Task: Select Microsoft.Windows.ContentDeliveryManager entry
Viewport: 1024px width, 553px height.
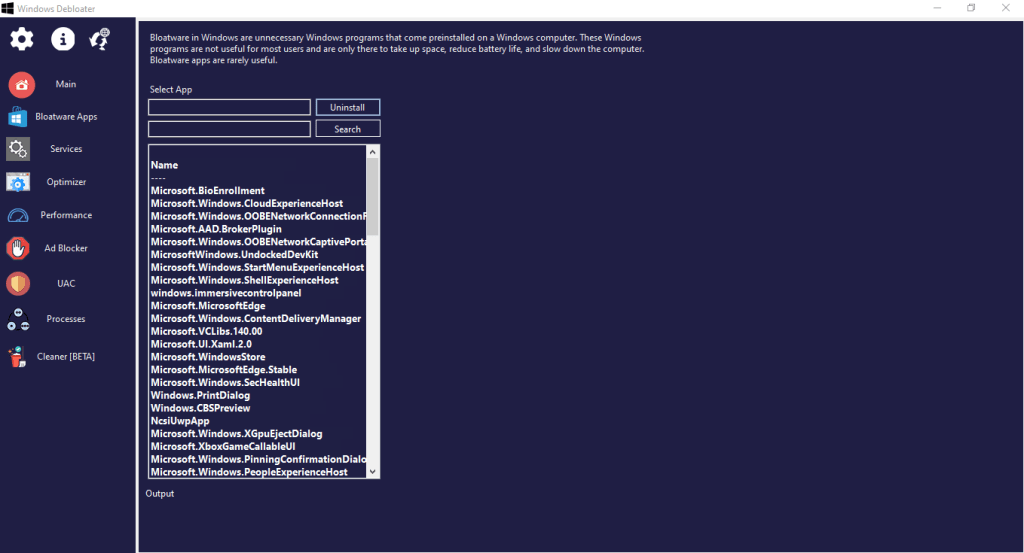Action: [x=255, y=319]
